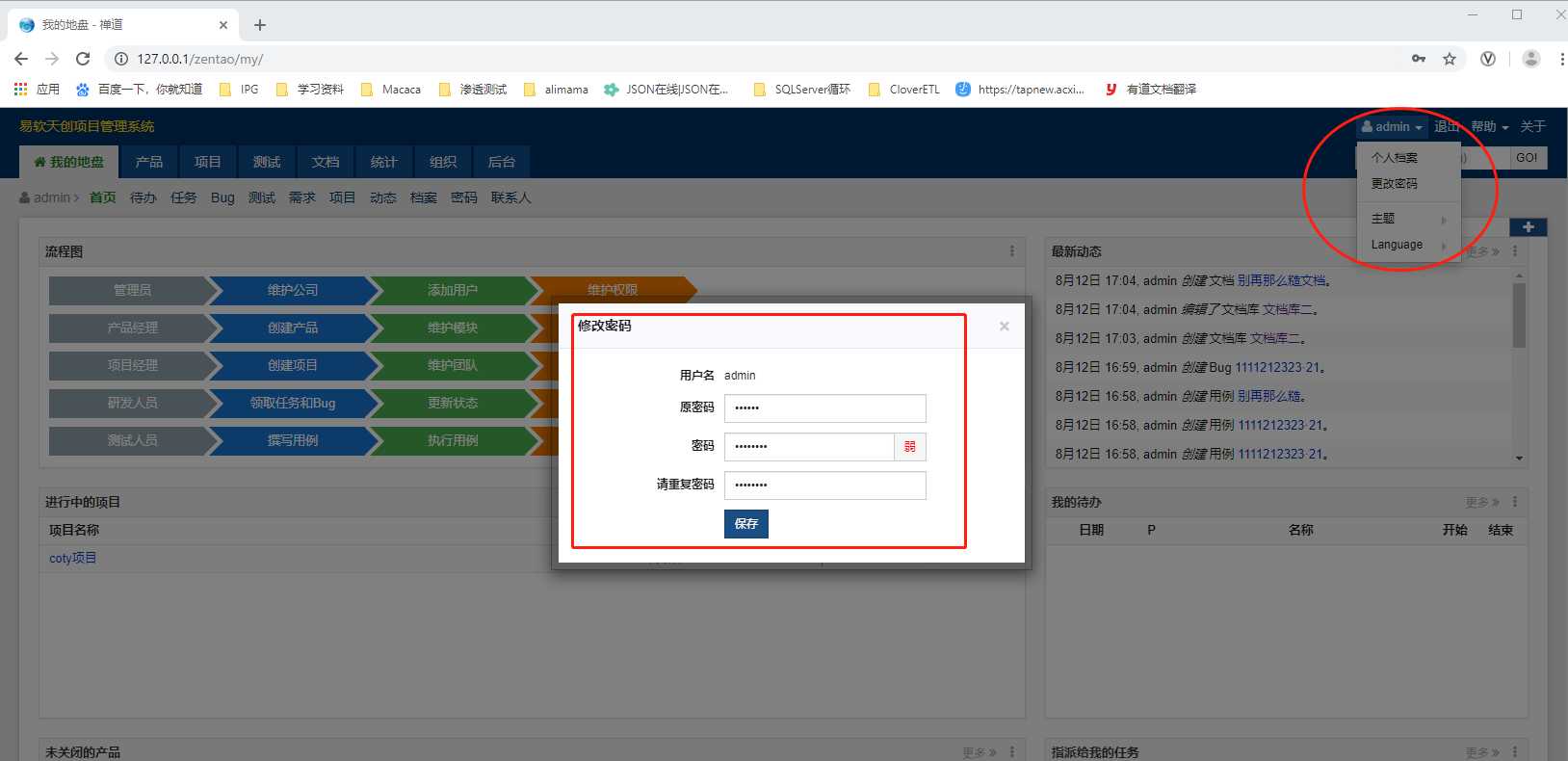This screenshot has width=1568, height=761.
Task: Click the V extension icon
Action: pyautogui.click(x=1488, y=59)
